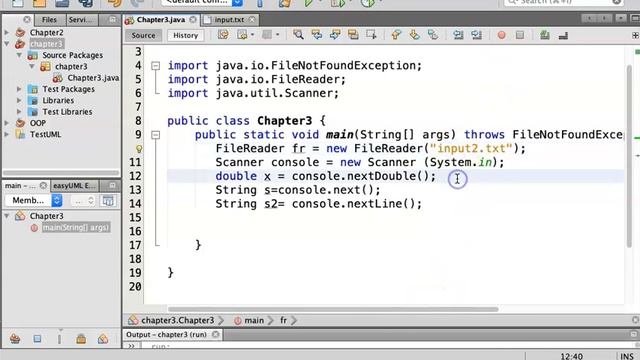Select the TestUML project
The image size is (640, 360).
[x=45, y=134]
